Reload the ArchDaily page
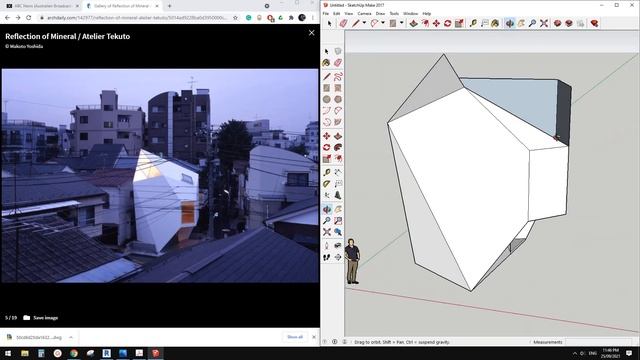Viewport: 640px width, 360px height. coord(29,18)
